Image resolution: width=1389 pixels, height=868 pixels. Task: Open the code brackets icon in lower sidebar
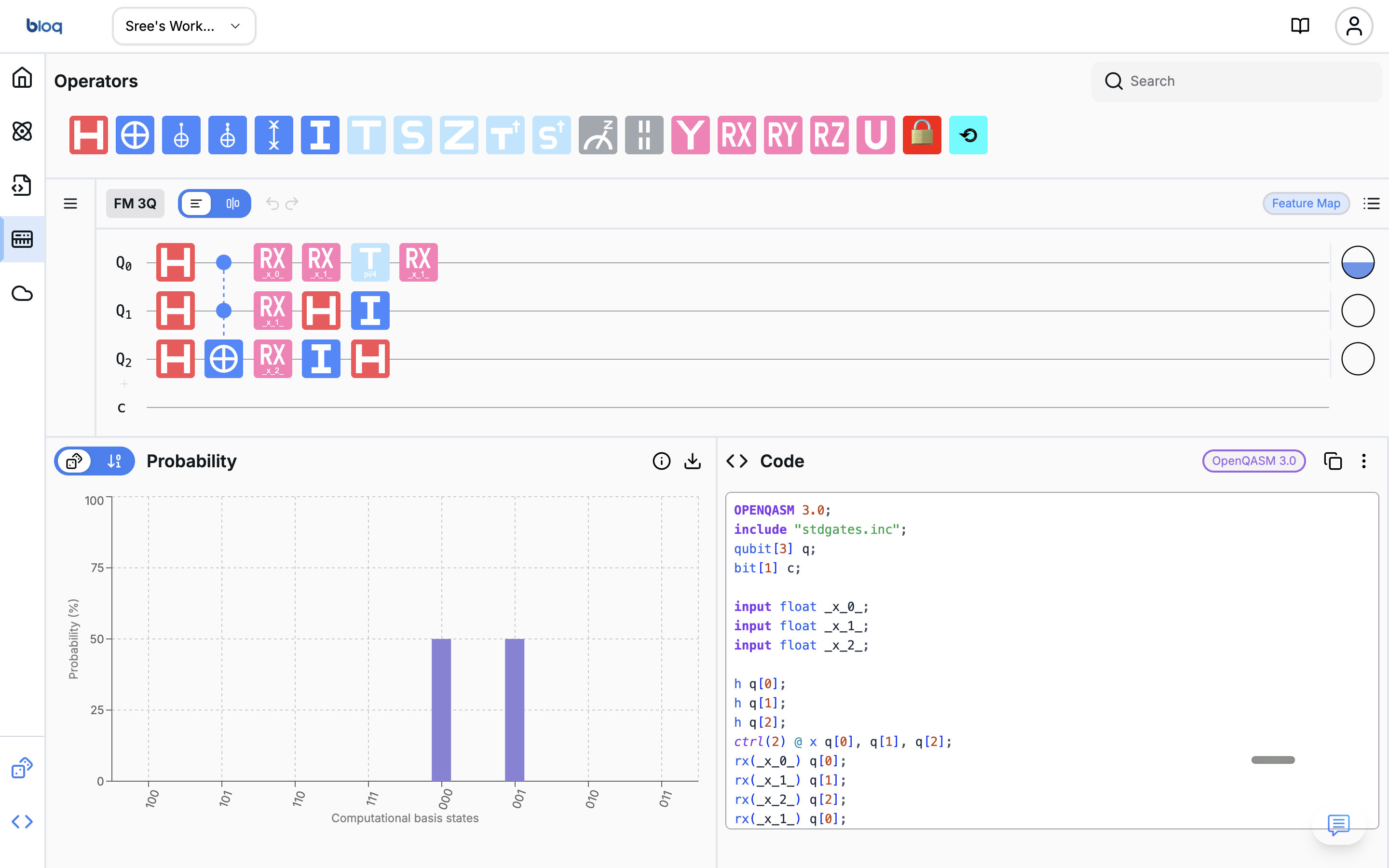point(22,822)
